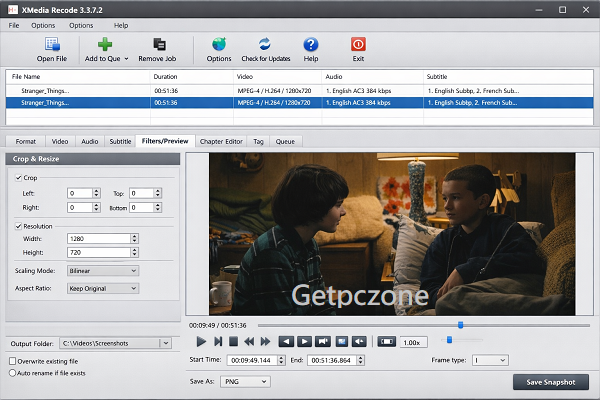Click the Subtitle column header in file list

[508, 77]
